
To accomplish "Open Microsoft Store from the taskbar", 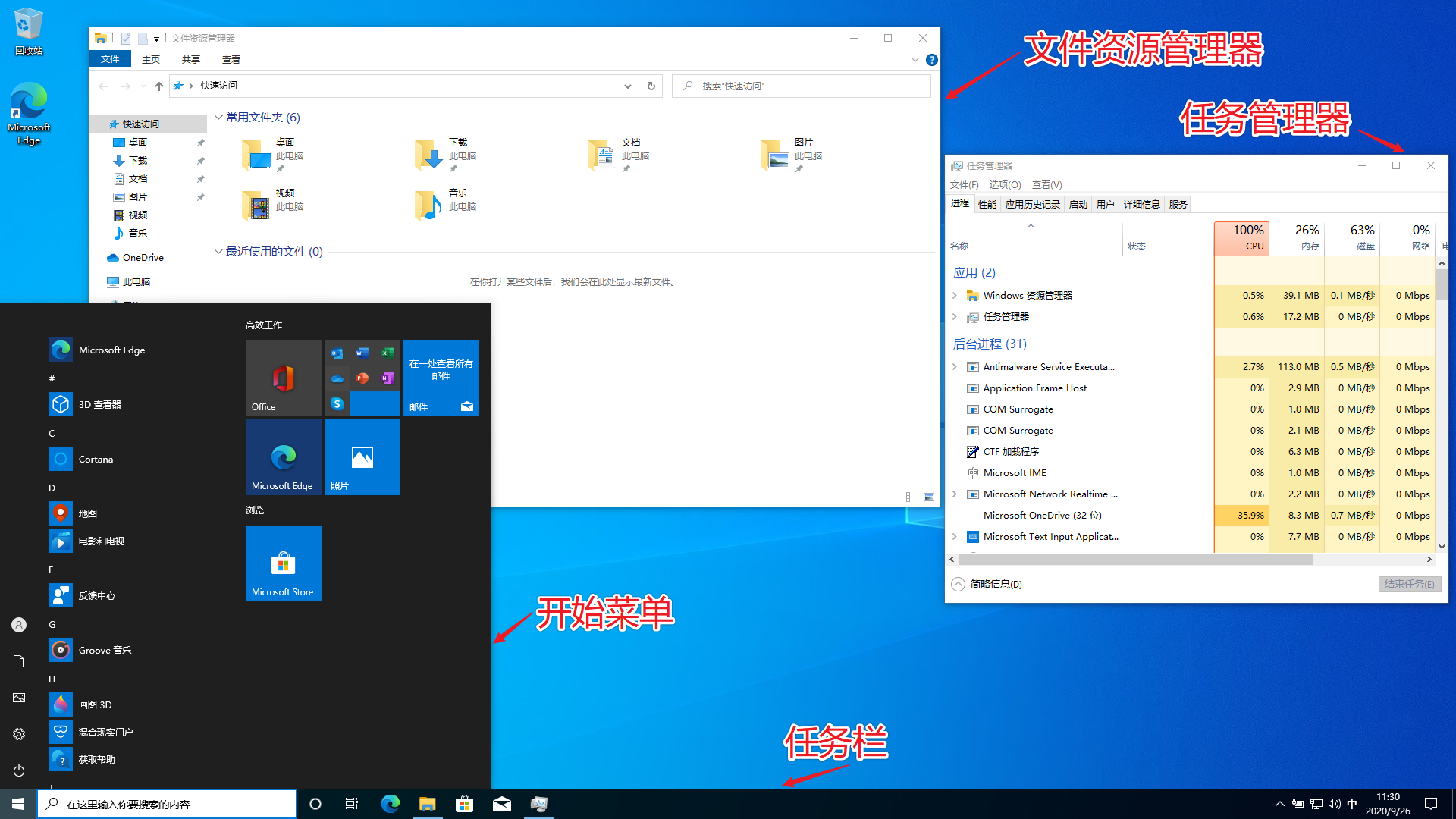I will tap(464, 804).
